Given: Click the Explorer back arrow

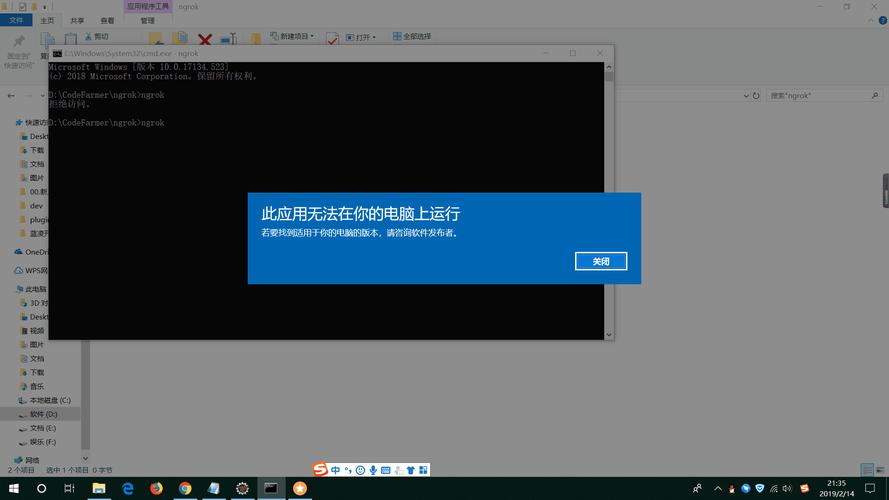Looking at the screenshot, I should (x=11, y=95).
